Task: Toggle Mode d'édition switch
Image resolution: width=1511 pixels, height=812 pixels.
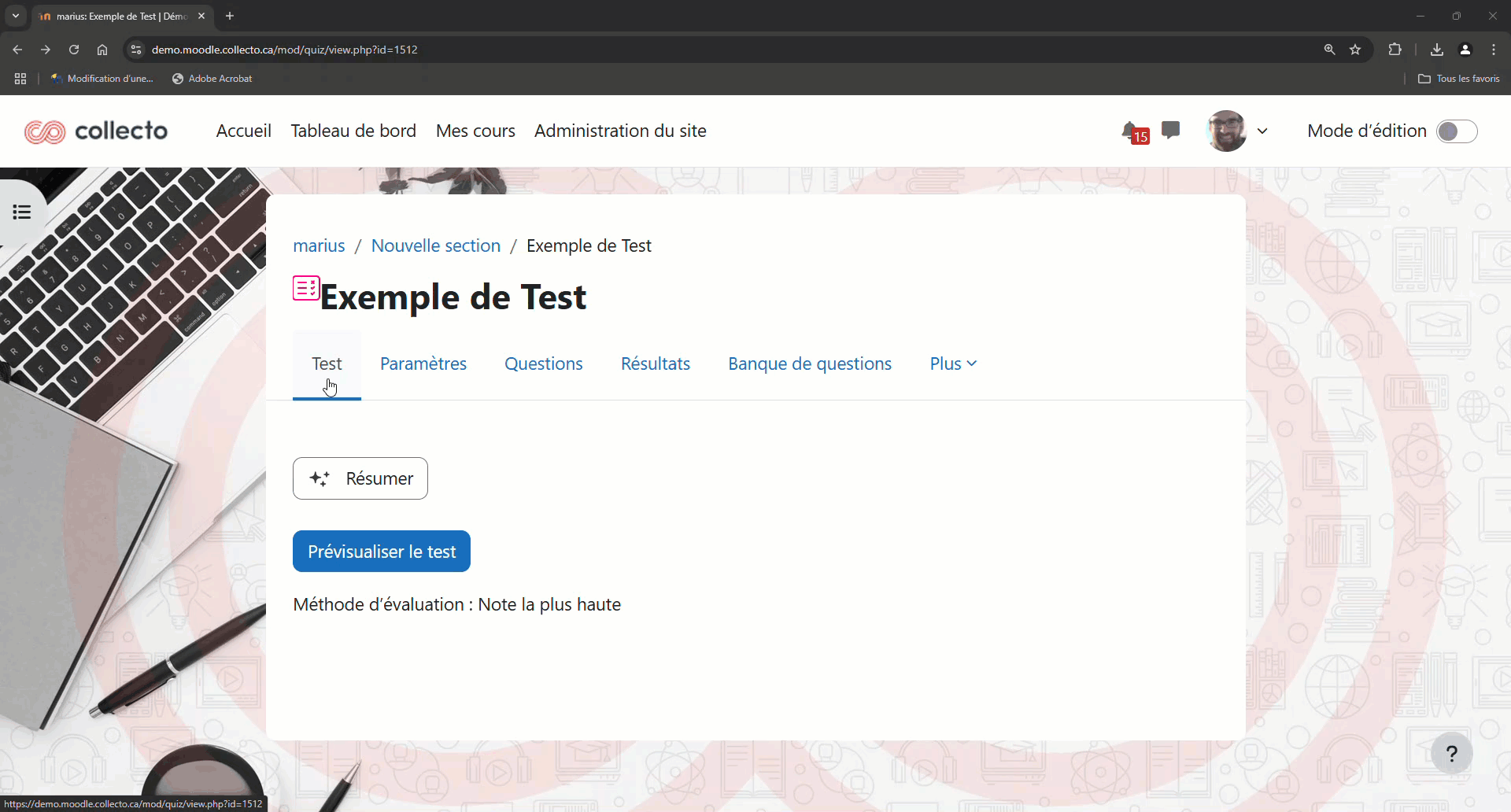Action: click(x=1457, y=131)
